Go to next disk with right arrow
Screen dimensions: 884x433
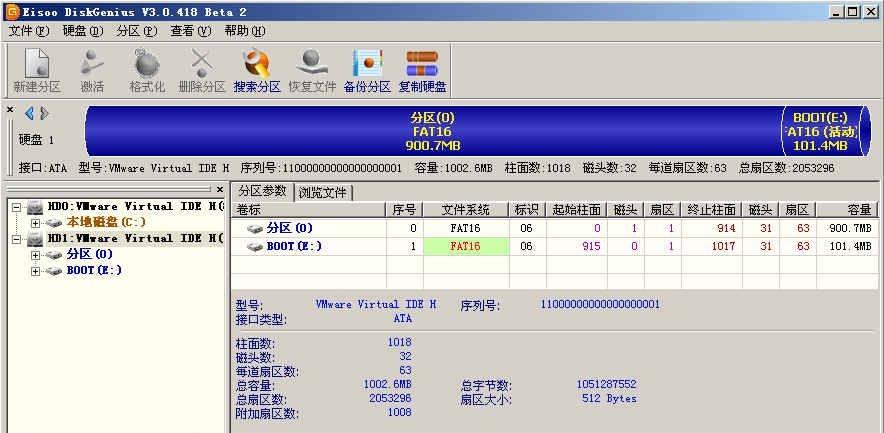click(44, 114)
